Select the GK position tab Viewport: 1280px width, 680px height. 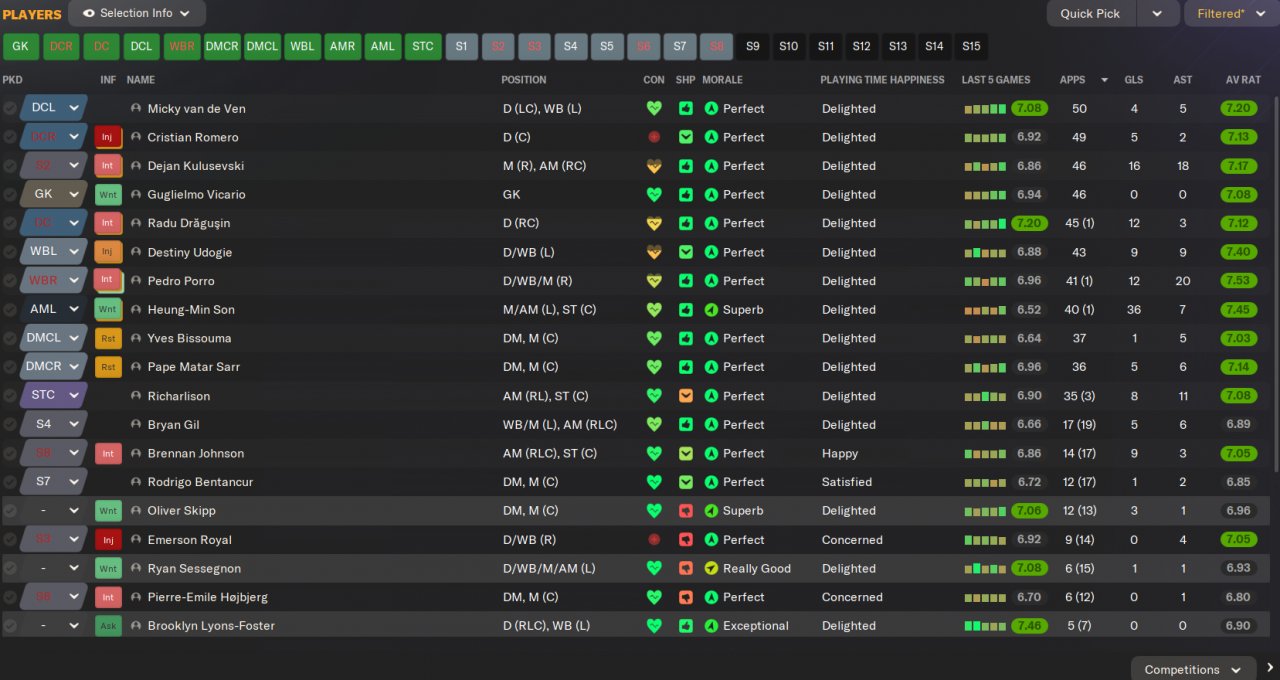coord(20,46)
